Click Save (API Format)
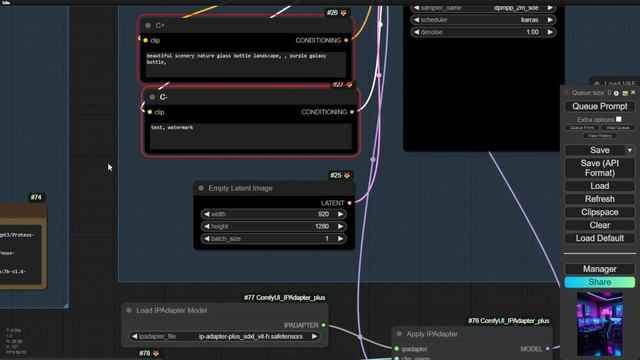The height and width of the screenshot is (360, 640). [x=600, y=168]
